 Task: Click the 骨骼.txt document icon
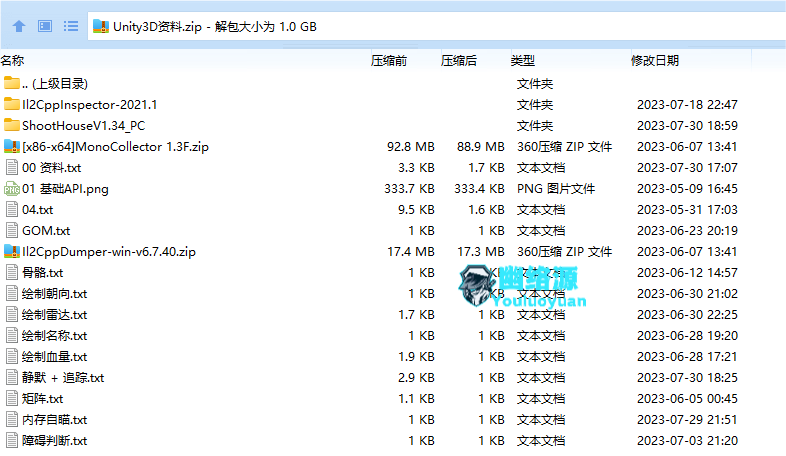(x=12, y=273)
